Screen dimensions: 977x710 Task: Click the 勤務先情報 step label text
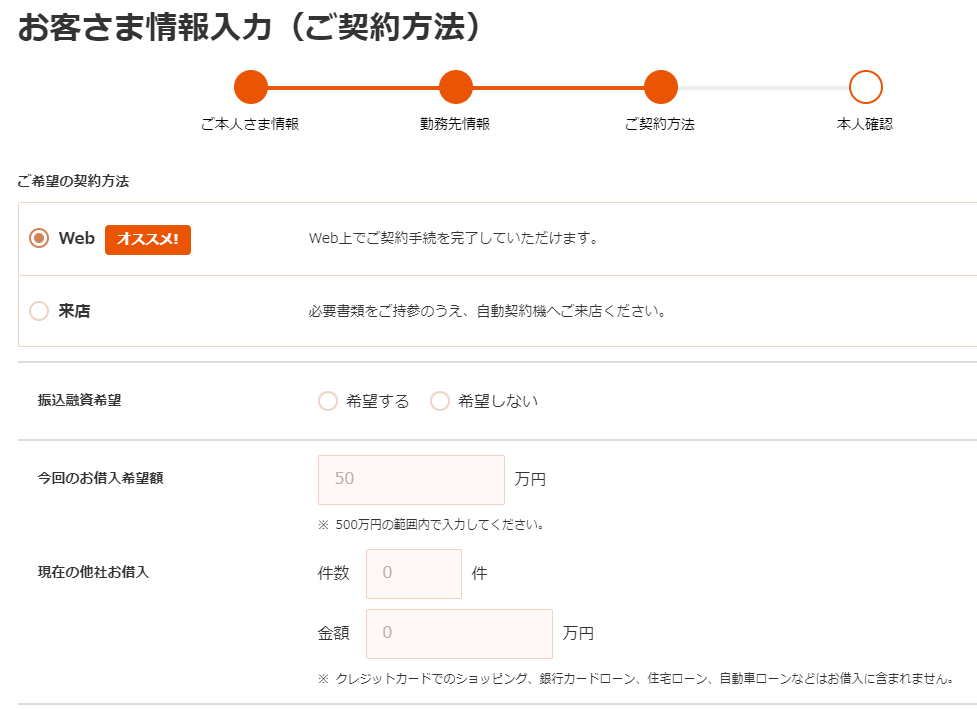click(x=455, y=125)
